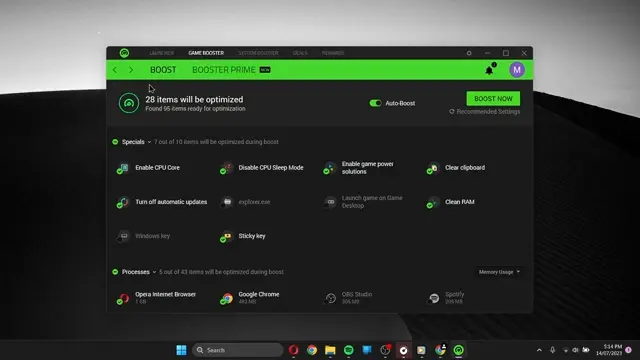Viewport: 640px width, 360px height.
Task: Open the notifications bell
Action: 489,70
